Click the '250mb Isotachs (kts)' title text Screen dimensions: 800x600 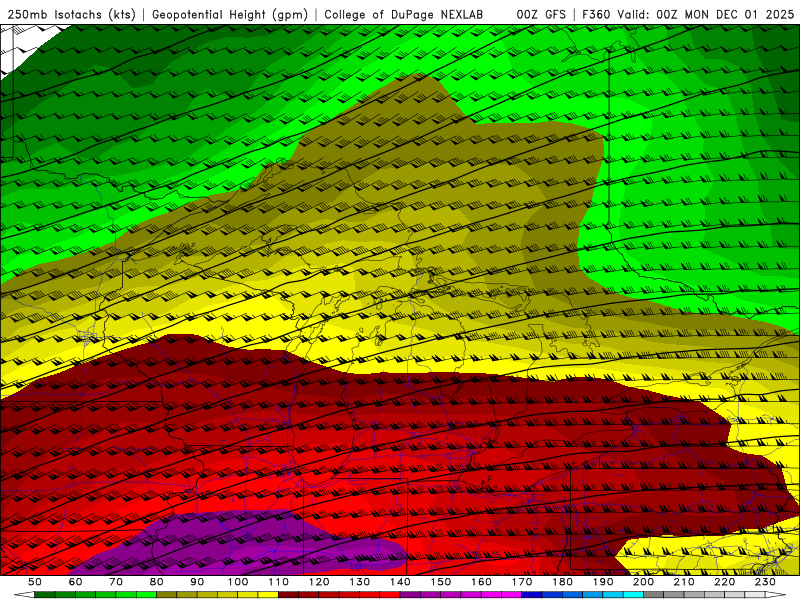pyautogui.click(x=71, y=15)
